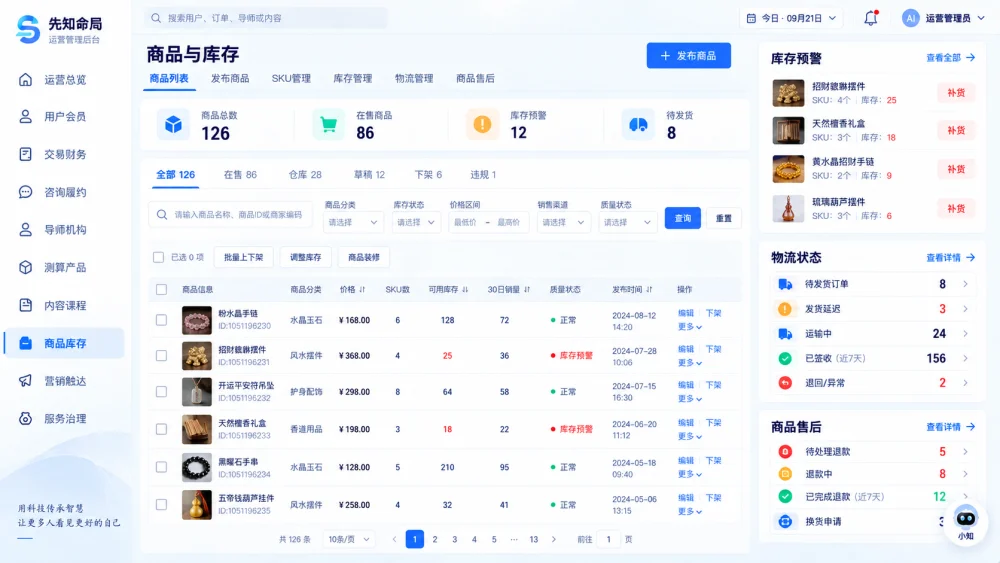The width and height of the screenshot is (1000, 563).
Task: Switch to the 发布商品 tab
Action: (230, 78)
